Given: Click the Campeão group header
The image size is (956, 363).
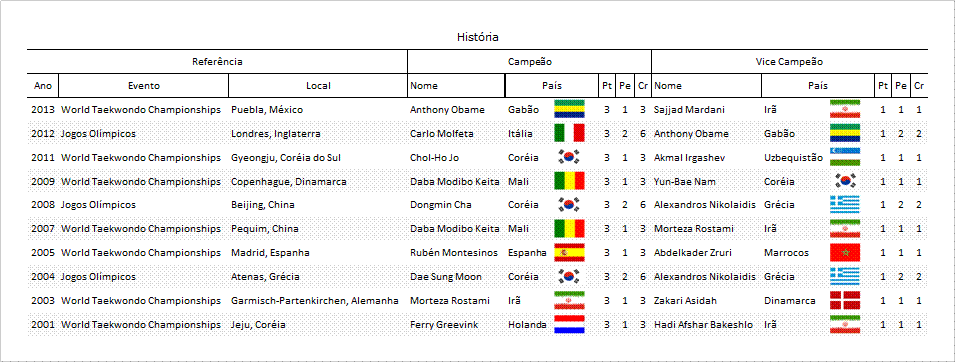Looking at the screenshot, I should click(x=529, y=62).
